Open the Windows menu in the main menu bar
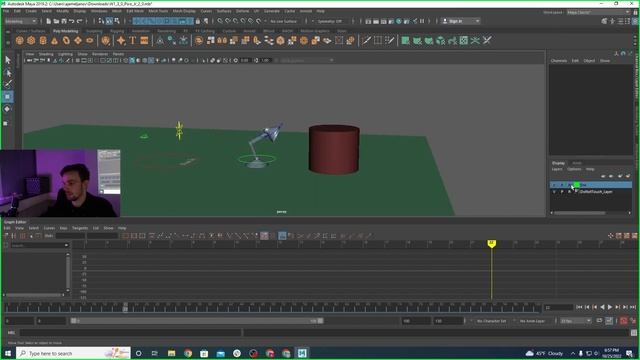The width and height of the screenshot is (640, 360). (x=99, y=11)
